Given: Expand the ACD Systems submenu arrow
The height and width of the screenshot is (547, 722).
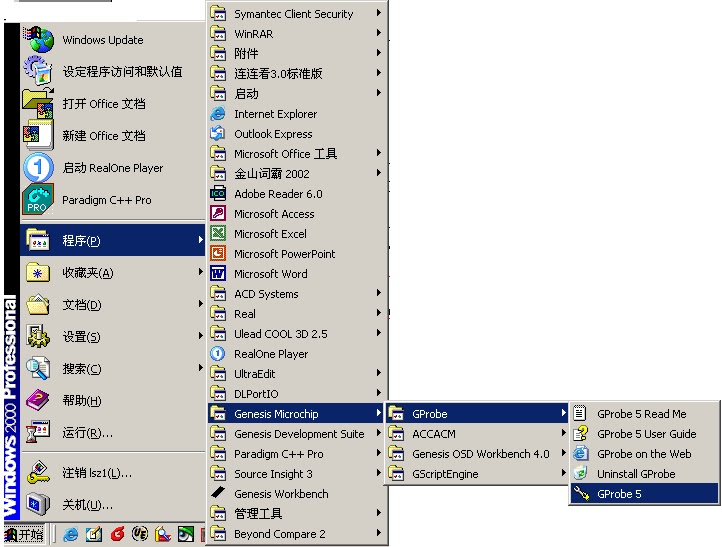Looking at the screenshot, I should (x=378, y=293).
